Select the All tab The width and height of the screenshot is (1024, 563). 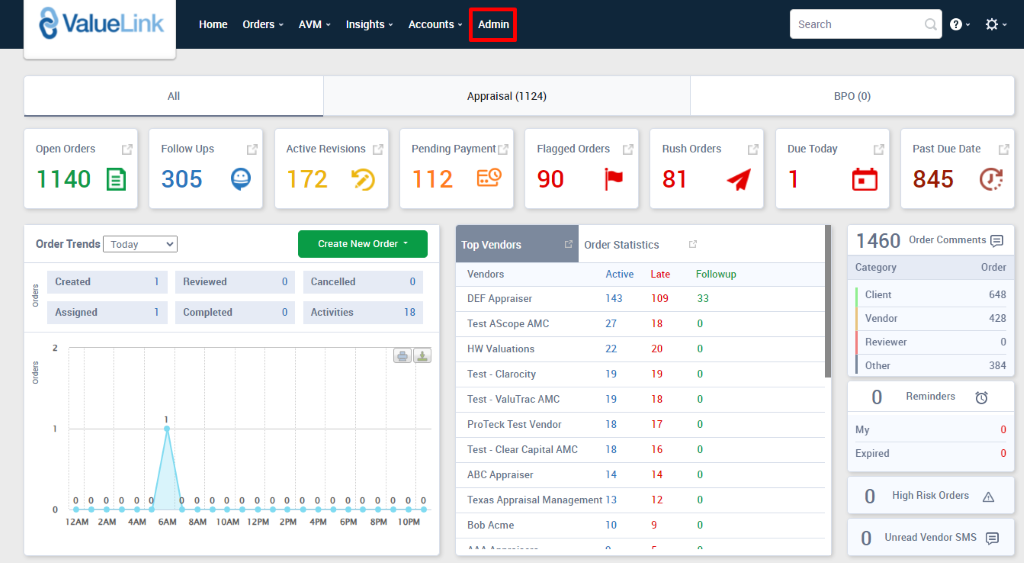click(173, 96)
